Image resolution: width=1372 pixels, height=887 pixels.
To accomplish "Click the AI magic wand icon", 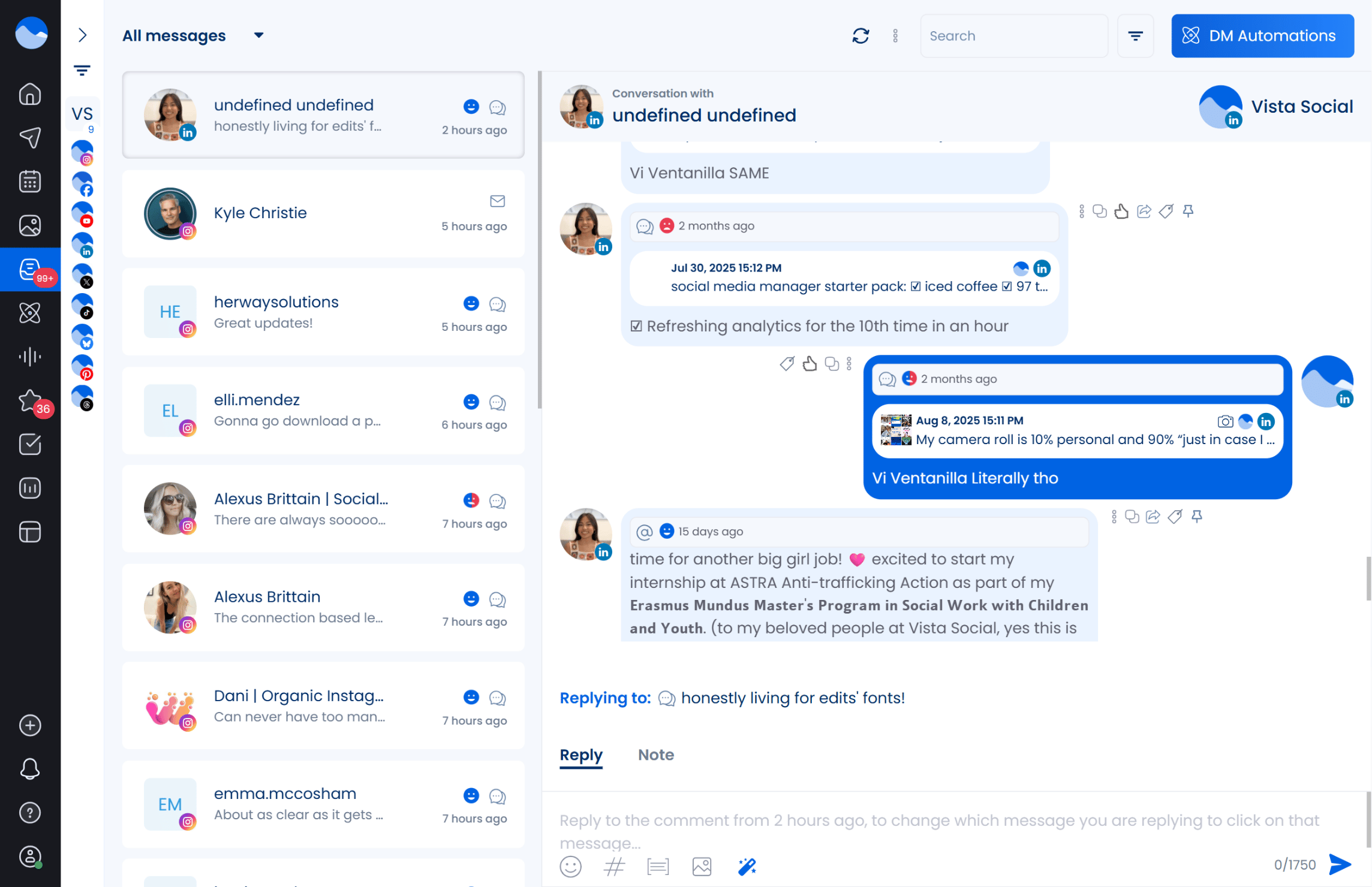I will [x=747, y=867].
